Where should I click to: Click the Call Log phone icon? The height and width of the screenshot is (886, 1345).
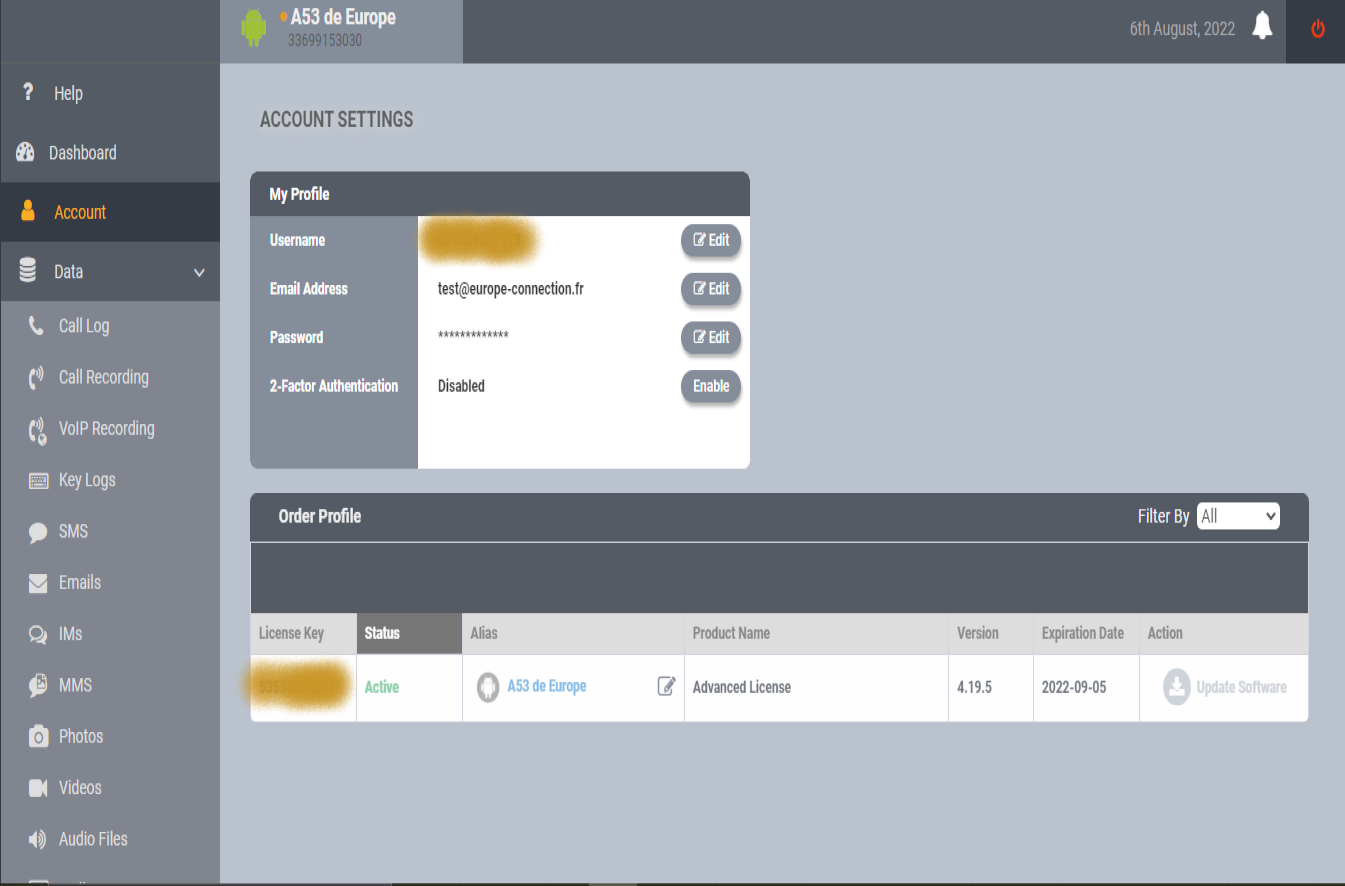click(x=37, y=325)
